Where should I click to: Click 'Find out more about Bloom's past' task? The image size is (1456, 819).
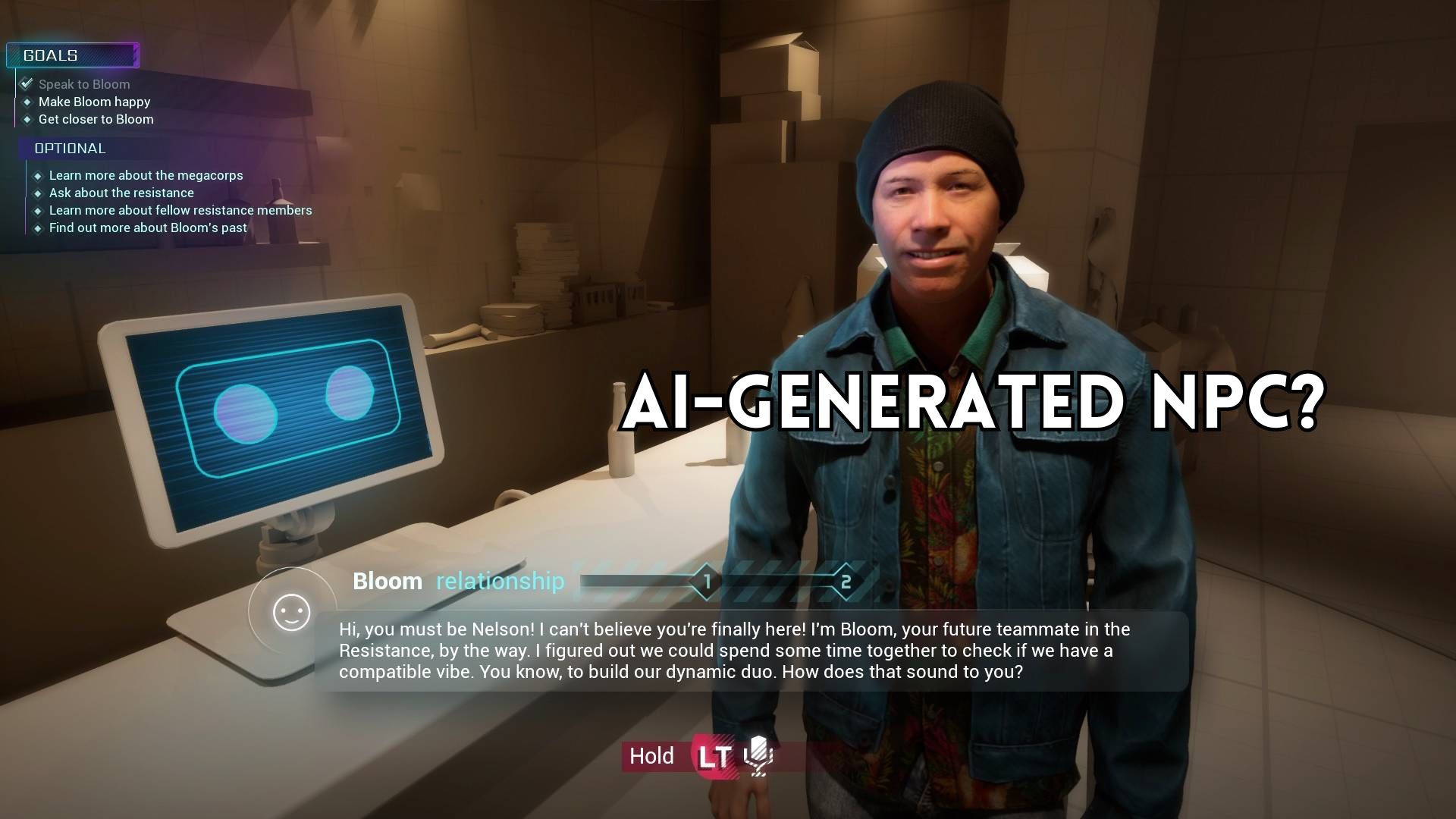(148, 227)
